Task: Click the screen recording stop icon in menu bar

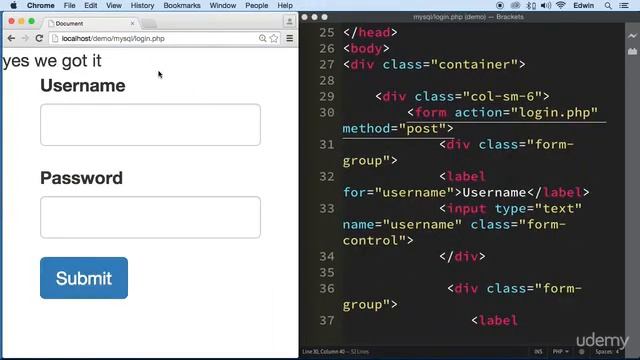Action: (500, 5)
